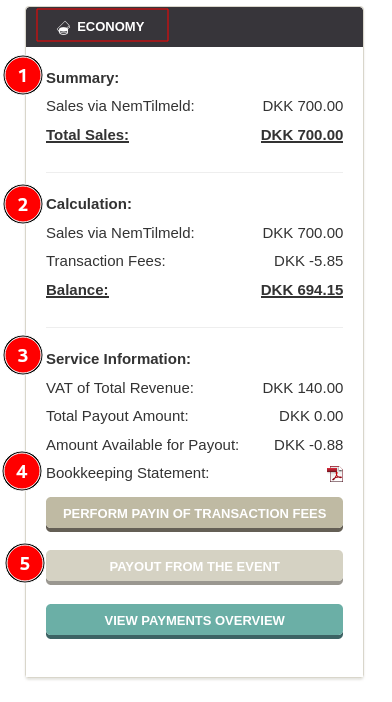Click red marker number 3
The width and height of the screenshot is (392, 702).
point(23,355)
